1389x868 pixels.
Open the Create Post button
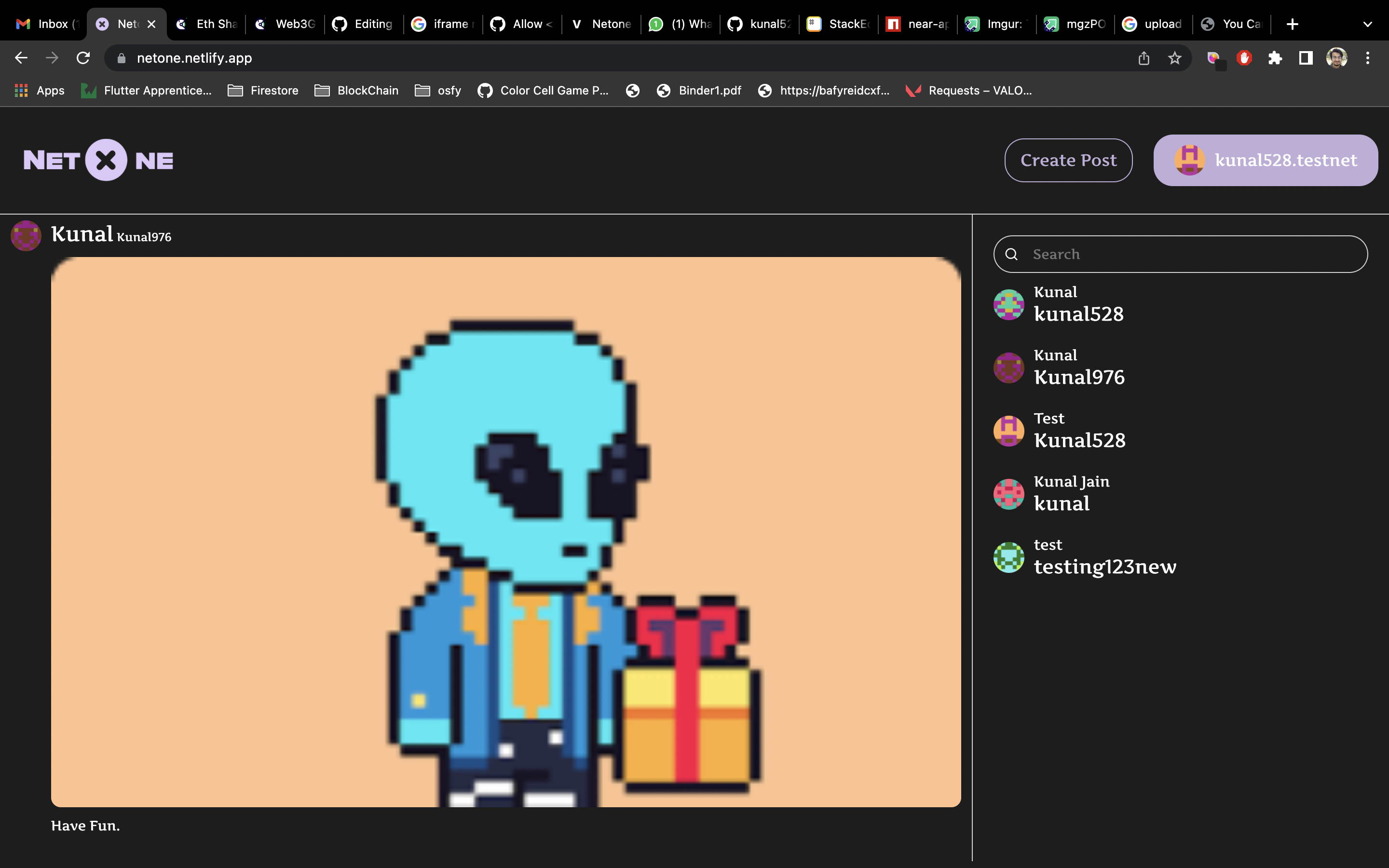[1068, 160]
